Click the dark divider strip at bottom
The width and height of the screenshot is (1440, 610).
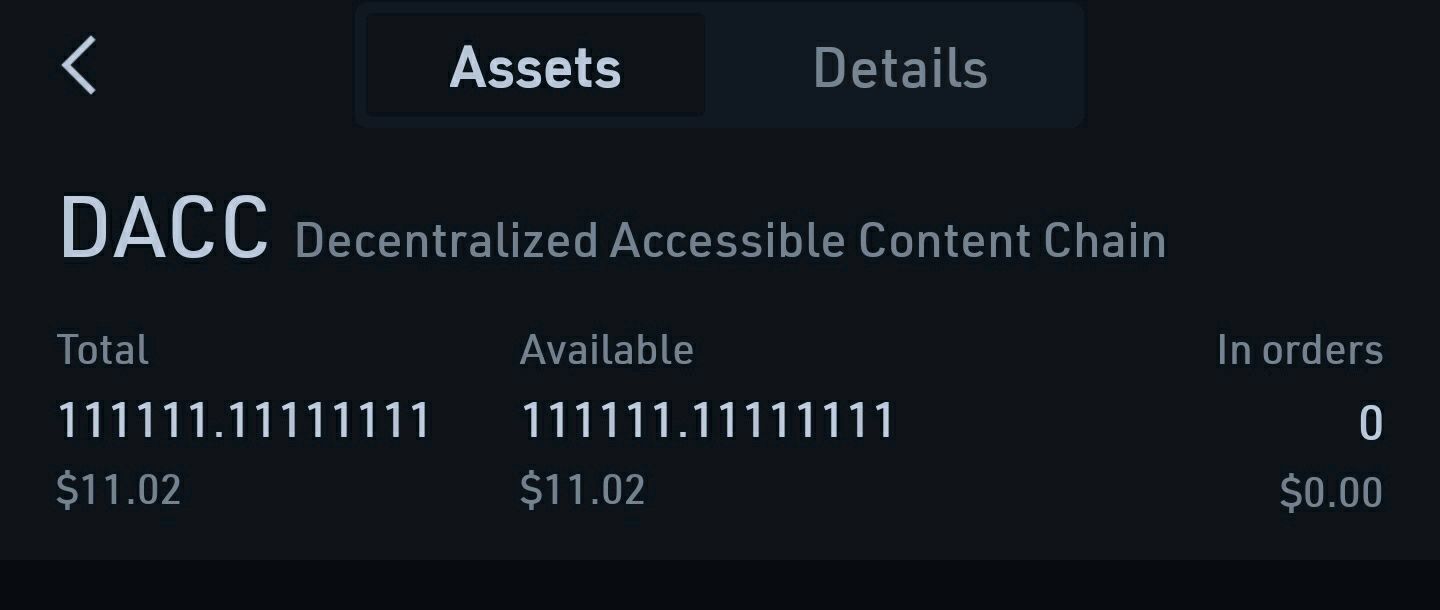[x=720, y=585]
